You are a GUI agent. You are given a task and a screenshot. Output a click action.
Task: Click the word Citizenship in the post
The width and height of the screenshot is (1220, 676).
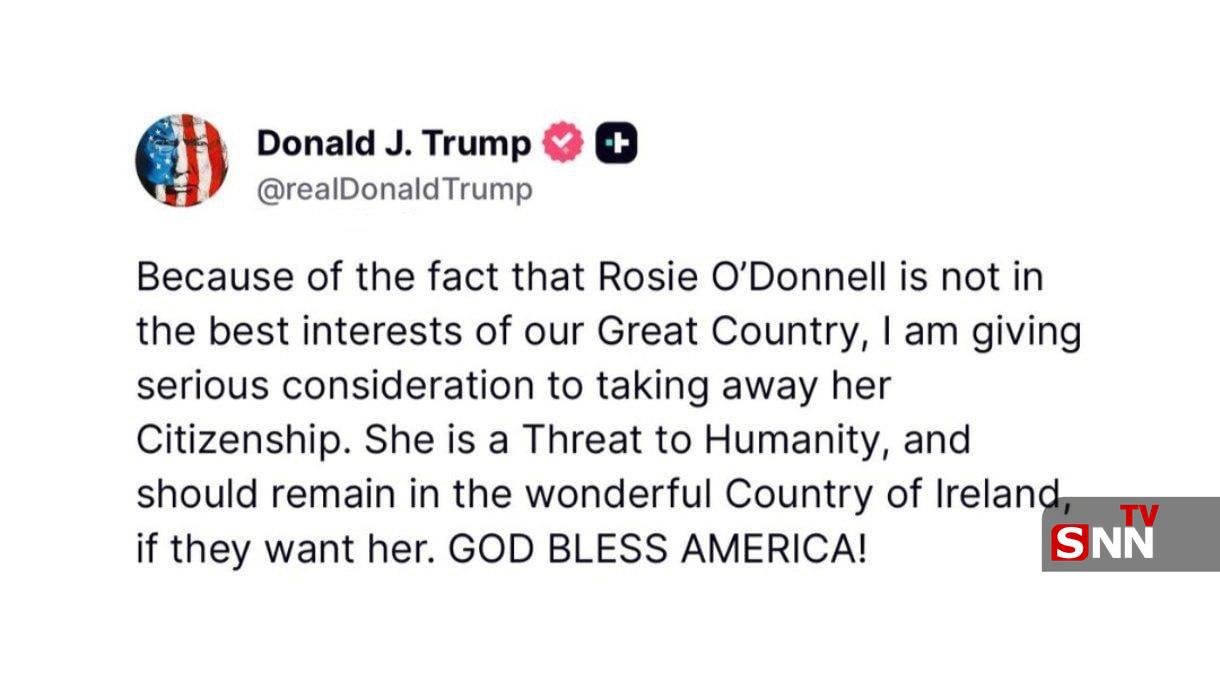point(239,440)
